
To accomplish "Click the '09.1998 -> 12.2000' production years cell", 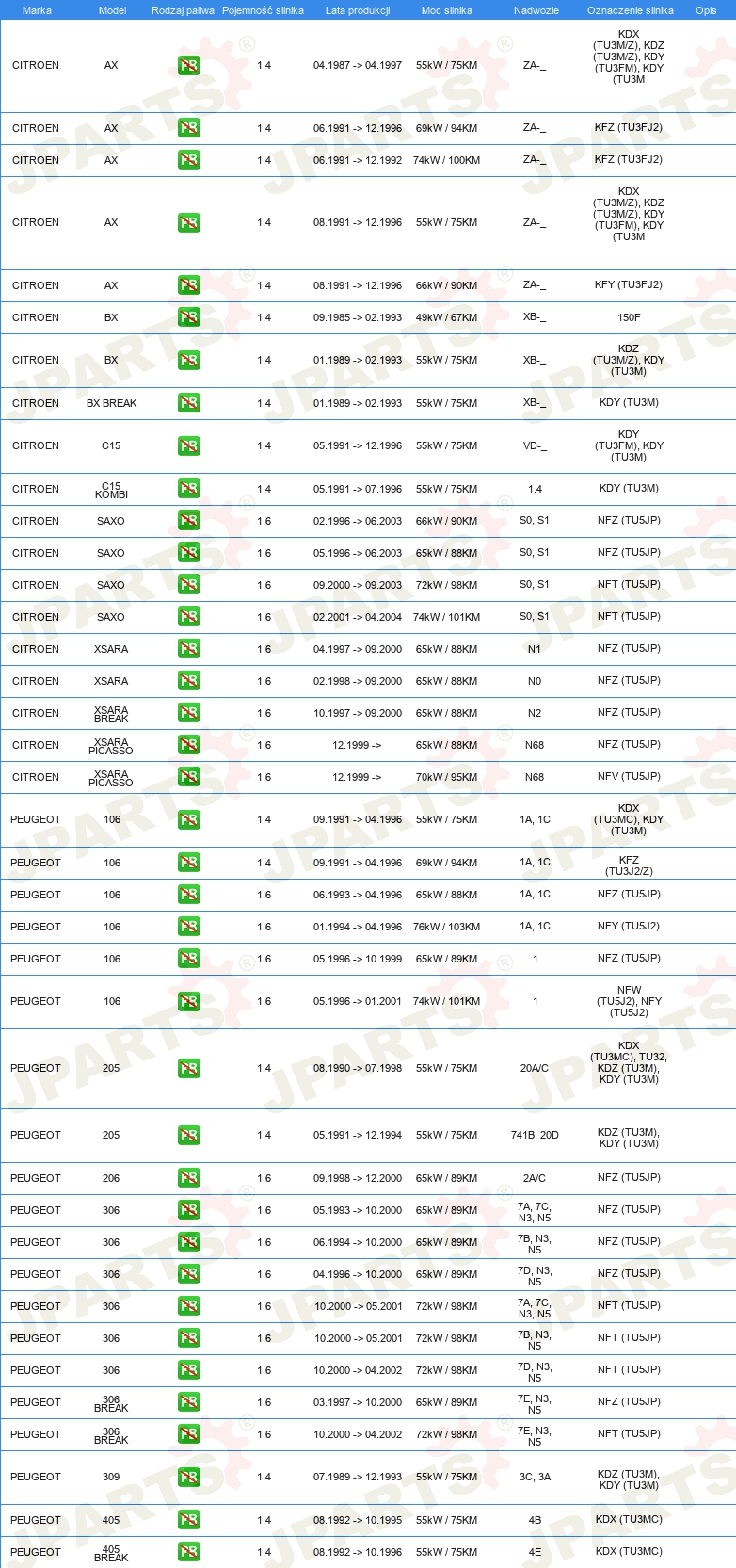I will coord(358,1178).
